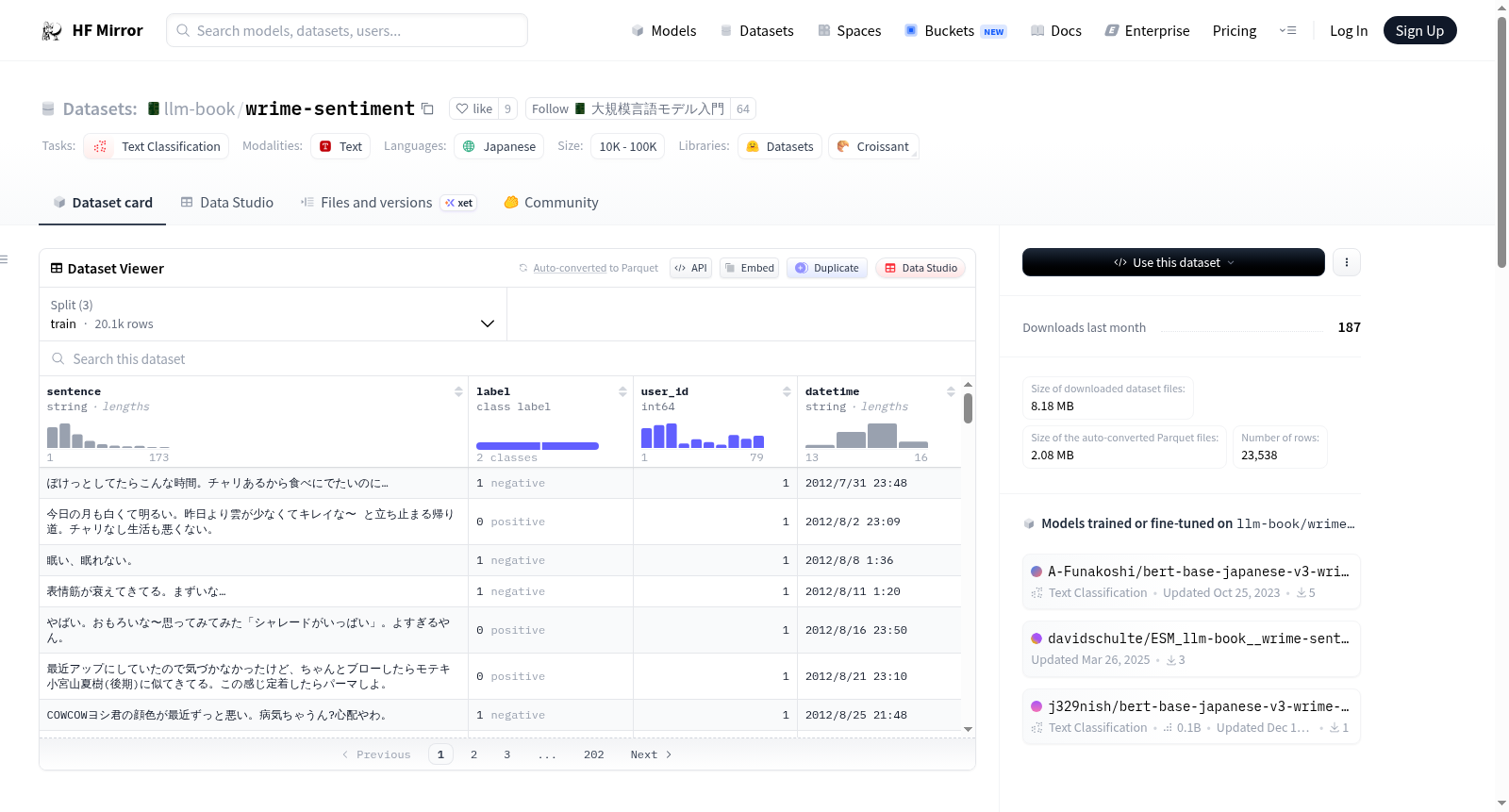Viewport: 1509px width, 812px height.
Task: Click the sort icon on the sentence column
Action: tap(458, 391)
